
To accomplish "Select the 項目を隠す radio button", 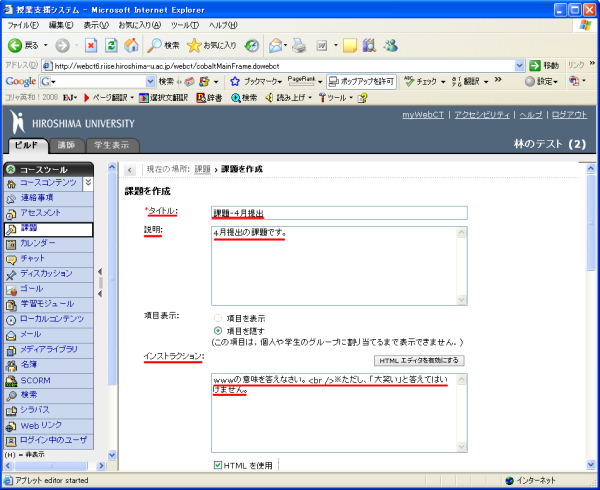I will 218,330.
